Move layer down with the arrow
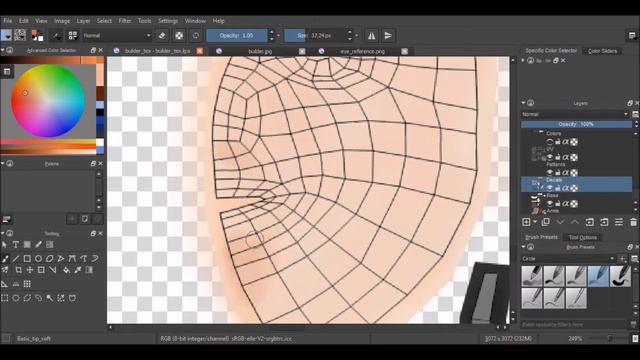The image size is (640, 360). (560, 222)
